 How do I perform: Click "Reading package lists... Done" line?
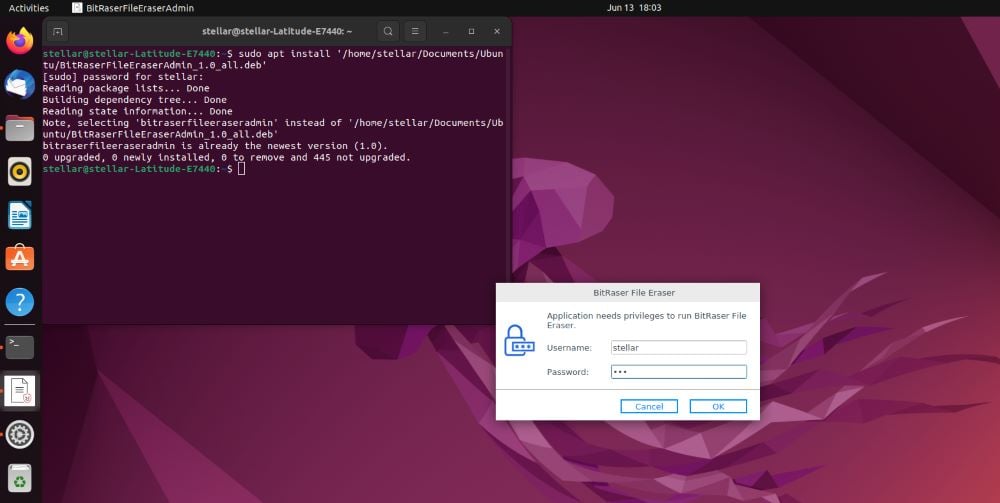(126, 88)
